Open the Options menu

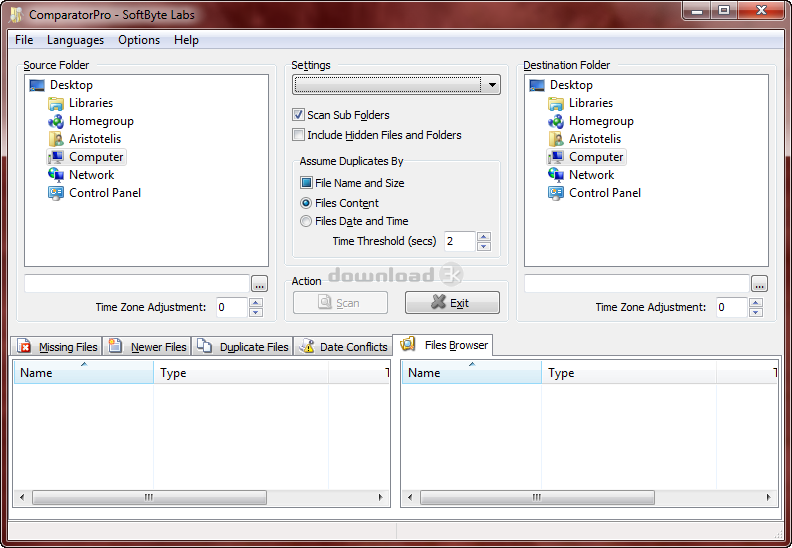click(139, 40)
